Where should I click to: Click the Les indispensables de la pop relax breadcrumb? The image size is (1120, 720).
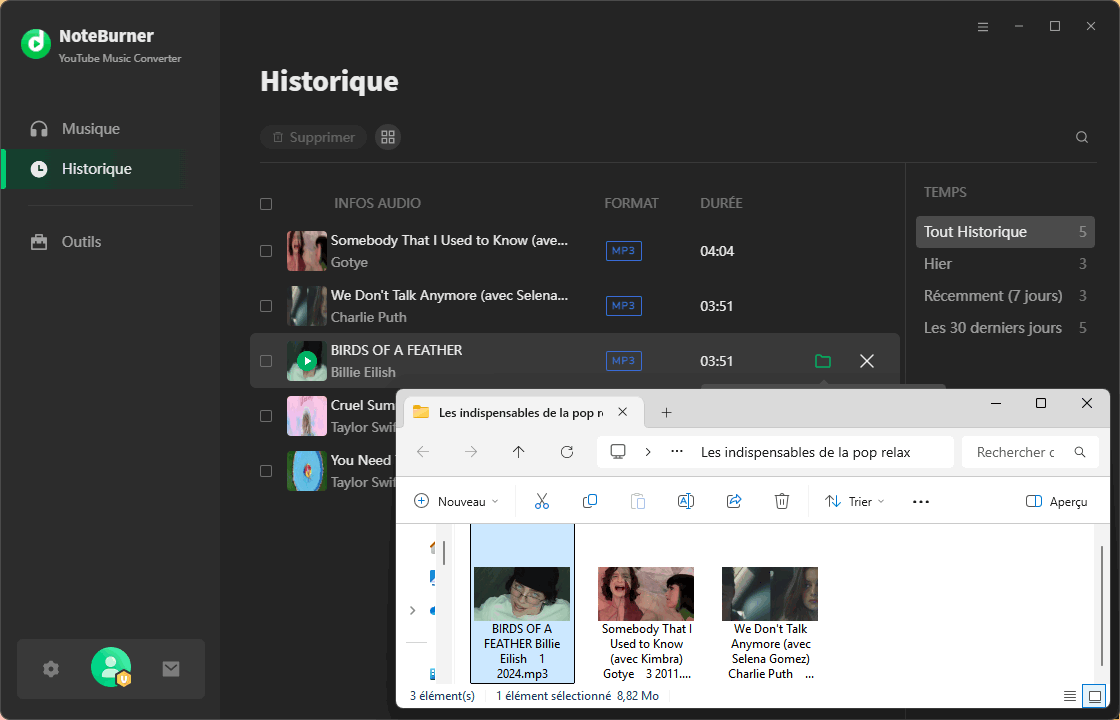pyautogui.click(x=805, y=452)
